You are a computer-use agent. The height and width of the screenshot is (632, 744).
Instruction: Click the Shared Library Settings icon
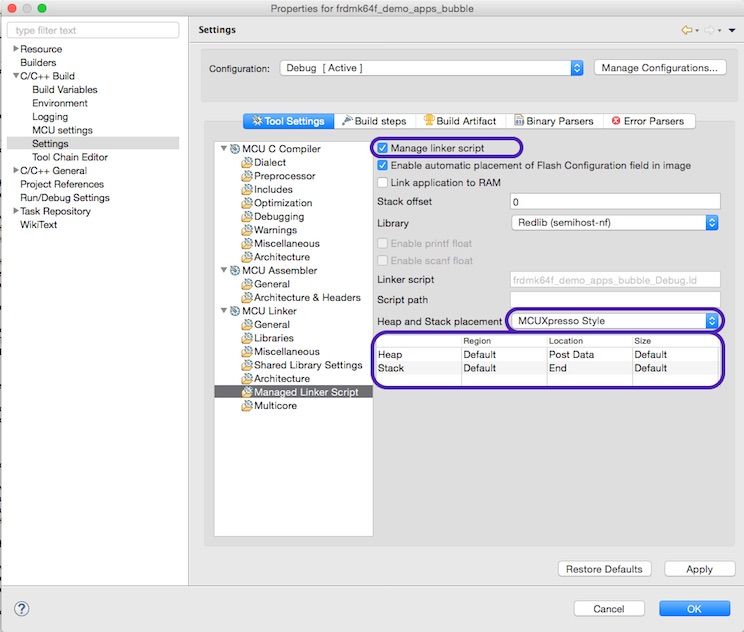[x=247, y=365]
